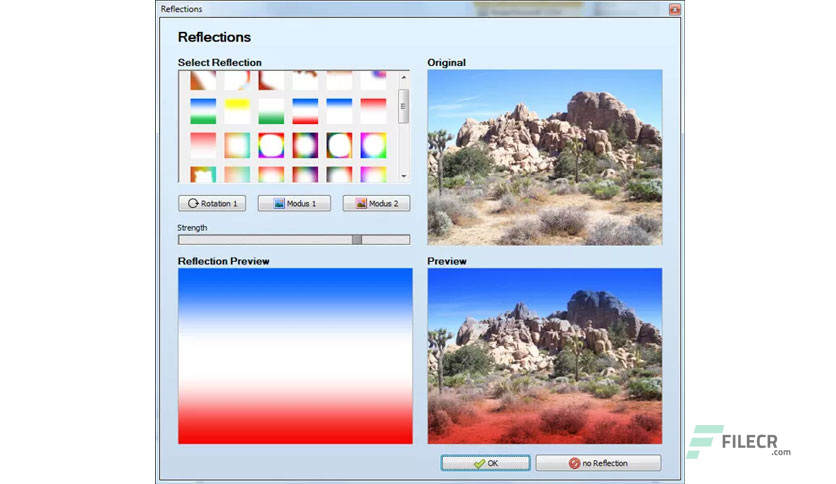Select the blue-top-only gradient reflection thumbnail
Screen dimensions: 836x484
click(x=340, y=111)
